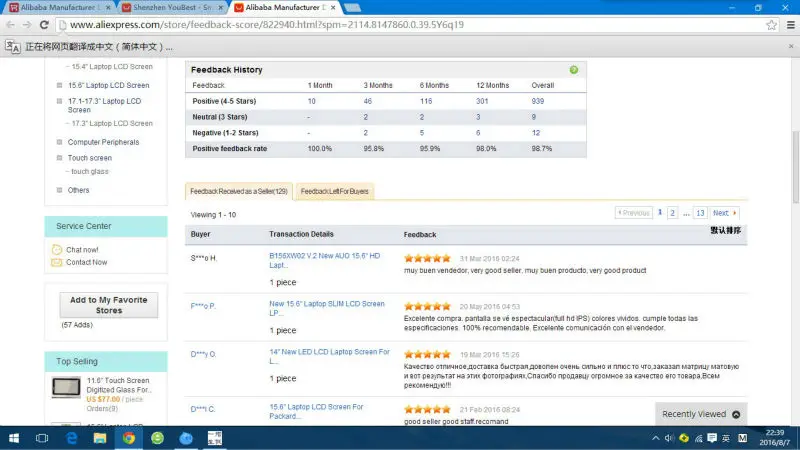The image size is (800, 450).
Task: Show hidden tray icons chevron
Action: pyautogui.click(x=656, y=438)
